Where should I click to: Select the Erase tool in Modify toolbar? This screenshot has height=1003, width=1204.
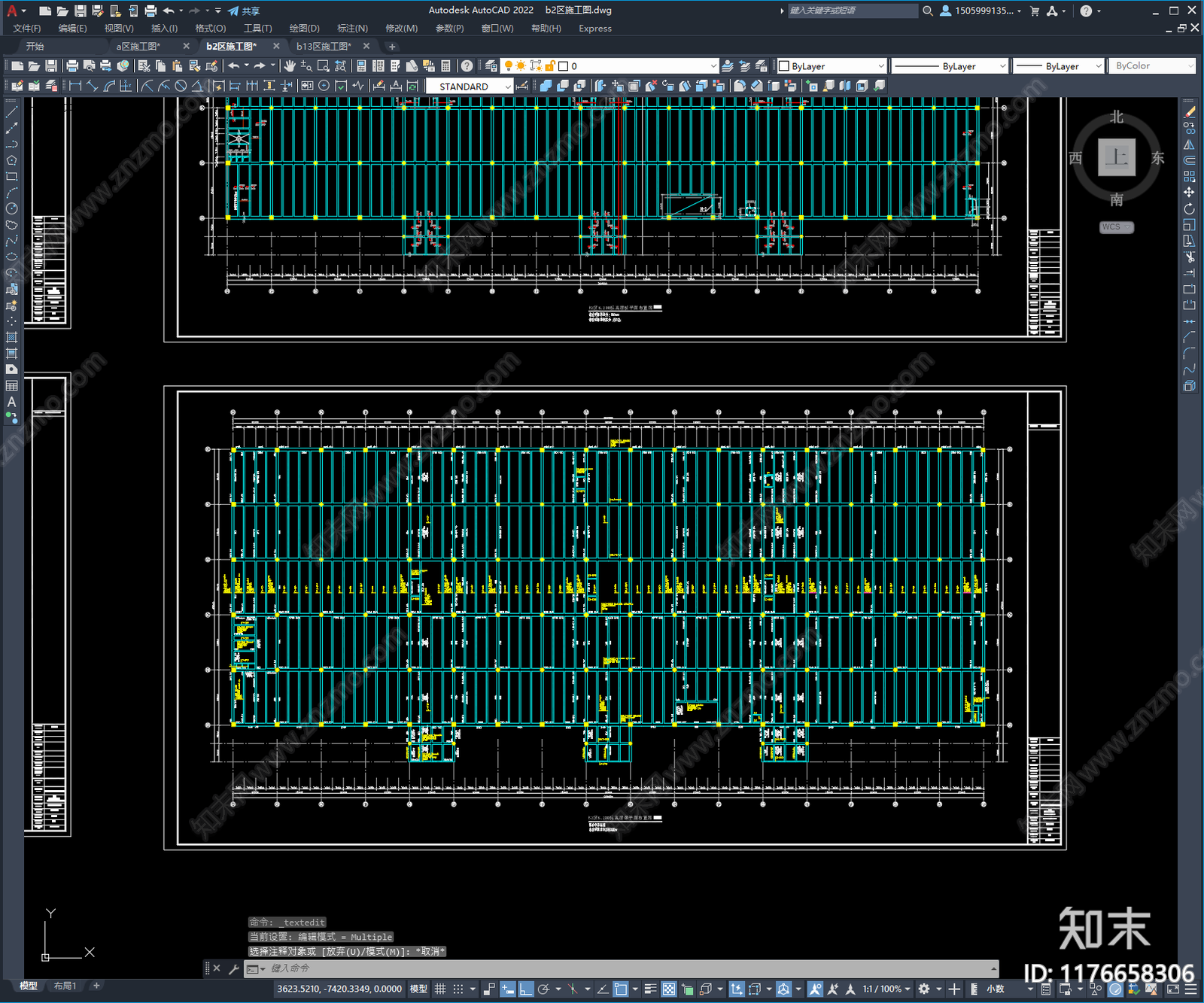pos(1189,111)
